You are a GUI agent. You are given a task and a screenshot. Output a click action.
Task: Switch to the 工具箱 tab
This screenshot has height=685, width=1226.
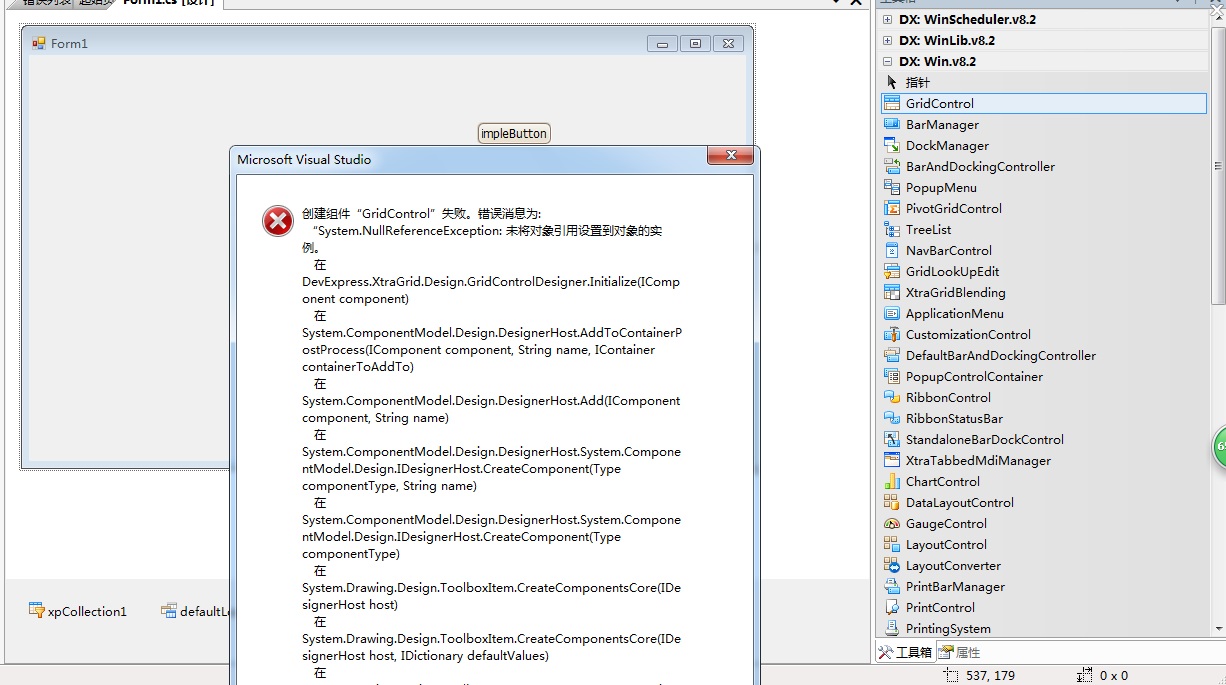point(905,652)
